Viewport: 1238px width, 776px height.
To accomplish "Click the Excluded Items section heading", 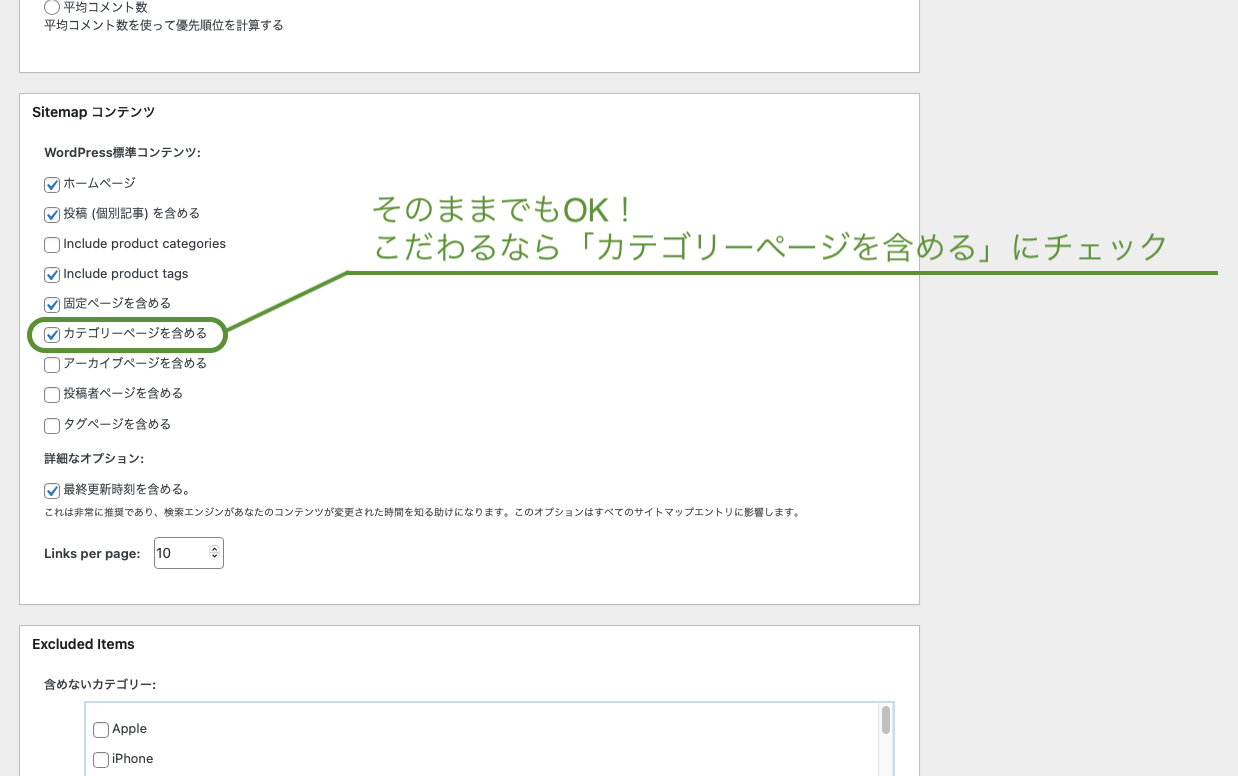I will pos(83,645).
